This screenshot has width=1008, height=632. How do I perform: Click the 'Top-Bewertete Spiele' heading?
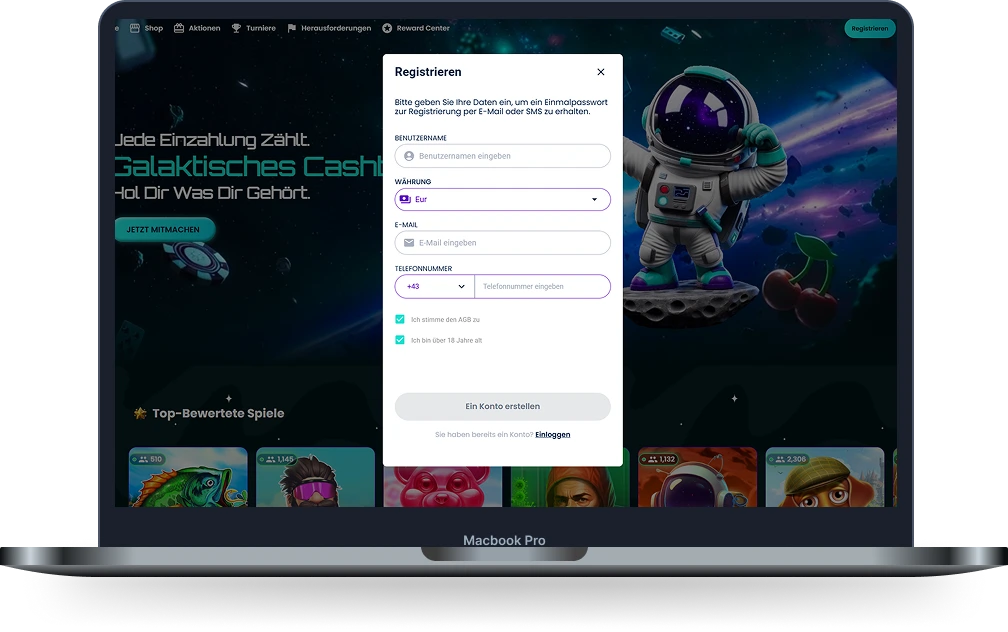218,413
